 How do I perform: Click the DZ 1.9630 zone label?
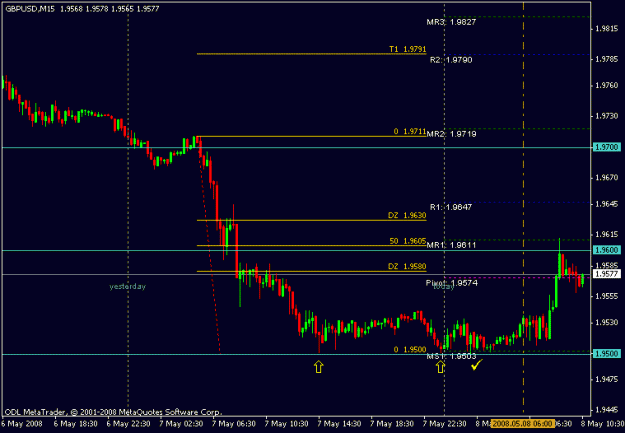407,215
